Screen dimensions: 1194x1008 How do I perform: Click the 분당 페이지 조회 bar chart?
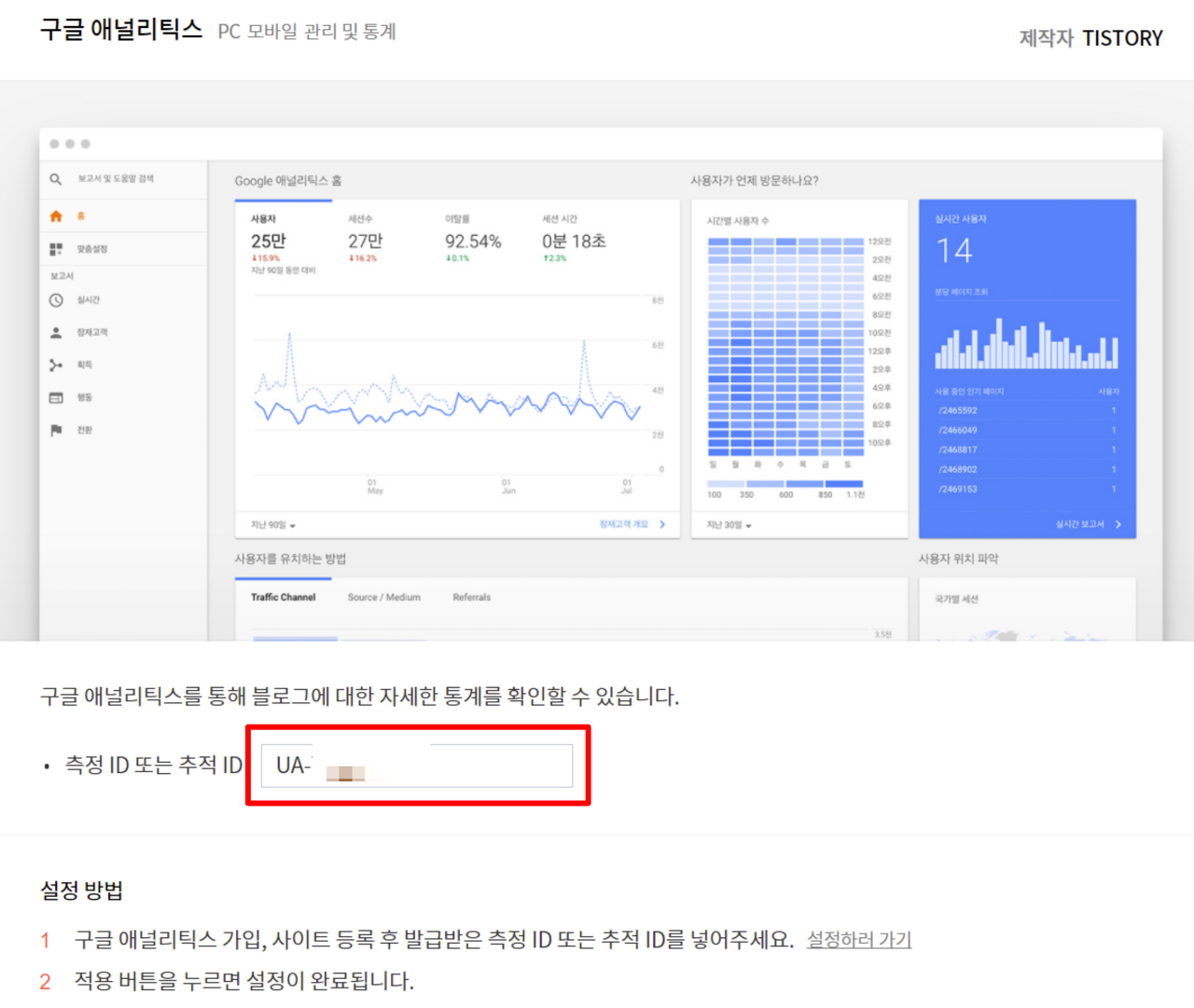point(1027,343)
